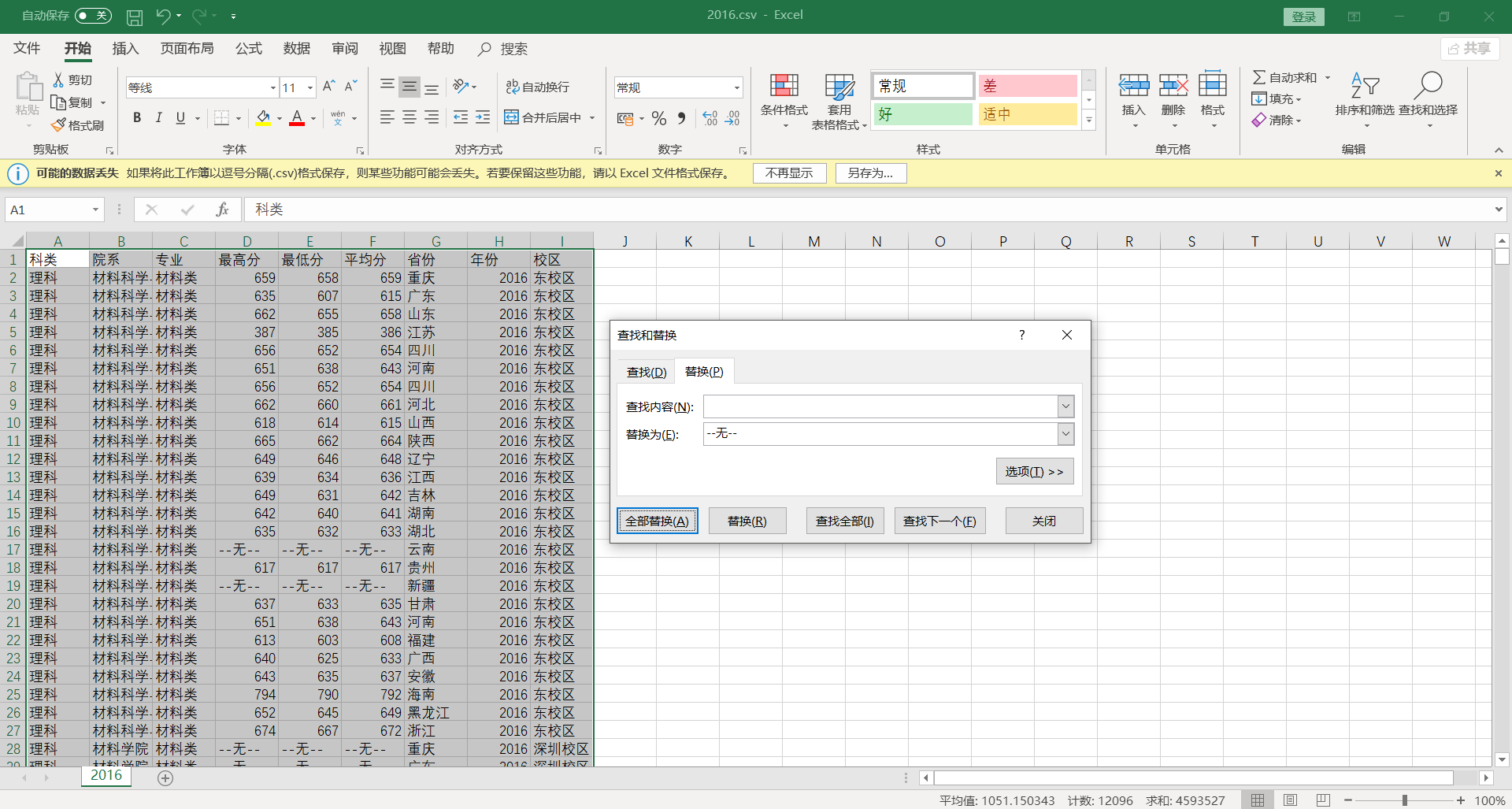Switch to the Find tab in dialog
This screenshot has height=809, width=1512.
click(x=647, y=372)
